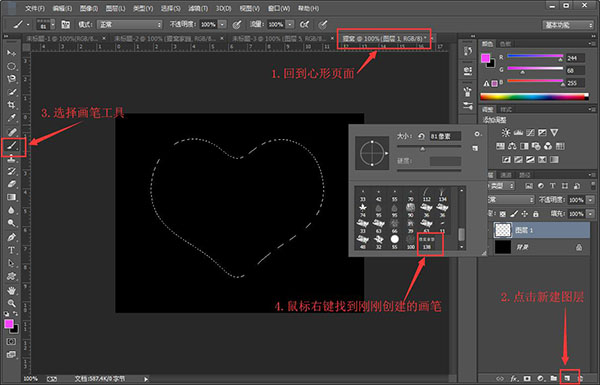Select the Pen tool

[11, 237]
